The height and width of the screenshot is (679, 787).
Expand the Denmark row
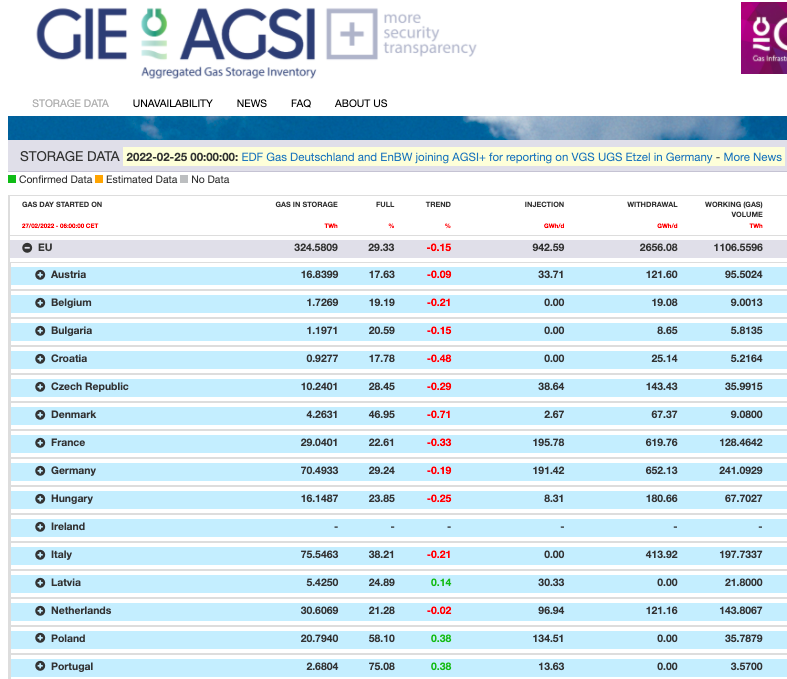(40, 415)
